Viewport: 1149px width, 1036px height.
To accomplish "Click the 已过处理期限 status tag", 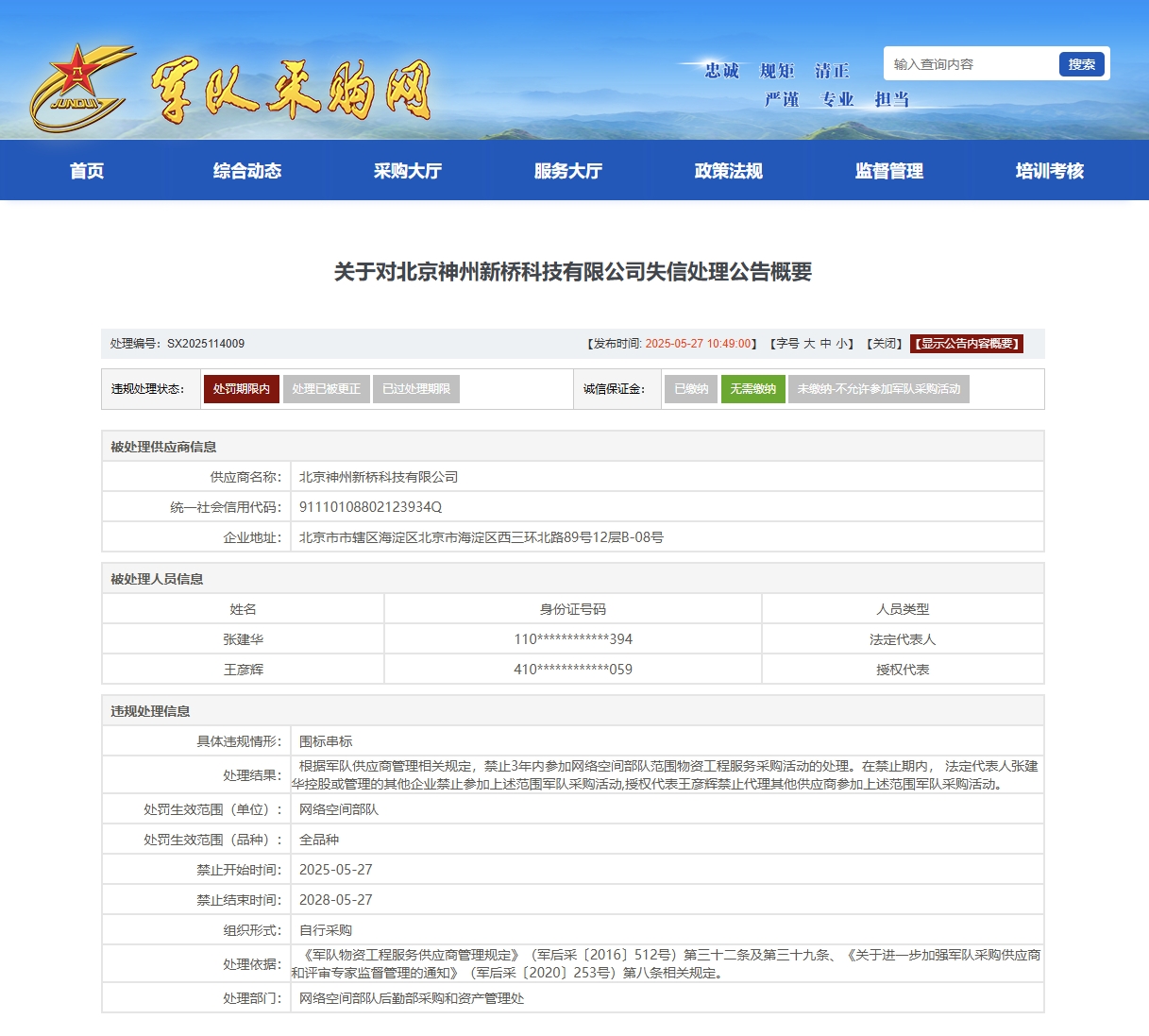I will coord(416,389).
